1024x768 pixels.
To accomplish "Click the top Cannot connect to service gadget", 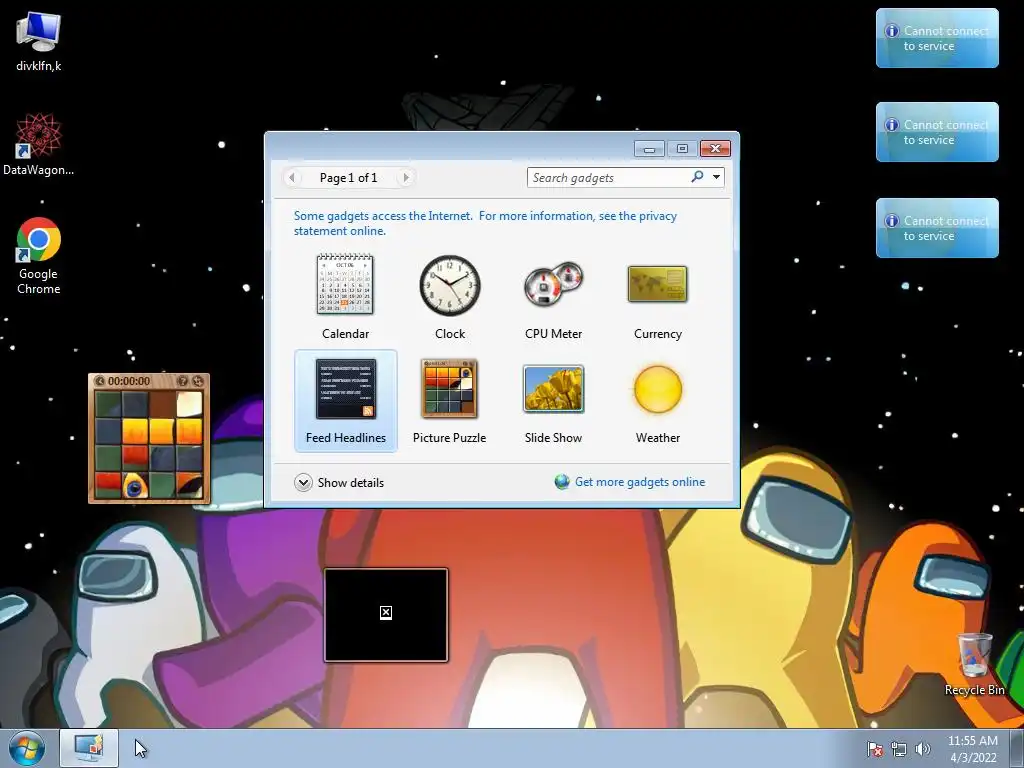I will [x=937, y=38].
